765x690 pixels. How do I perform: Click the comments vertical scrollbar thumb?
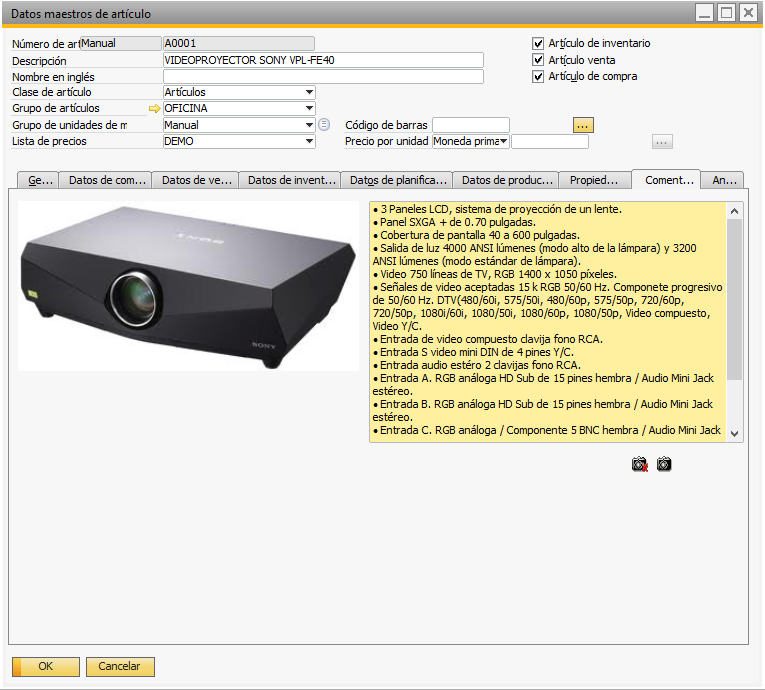pyautogui.click(x=734, y=299)
